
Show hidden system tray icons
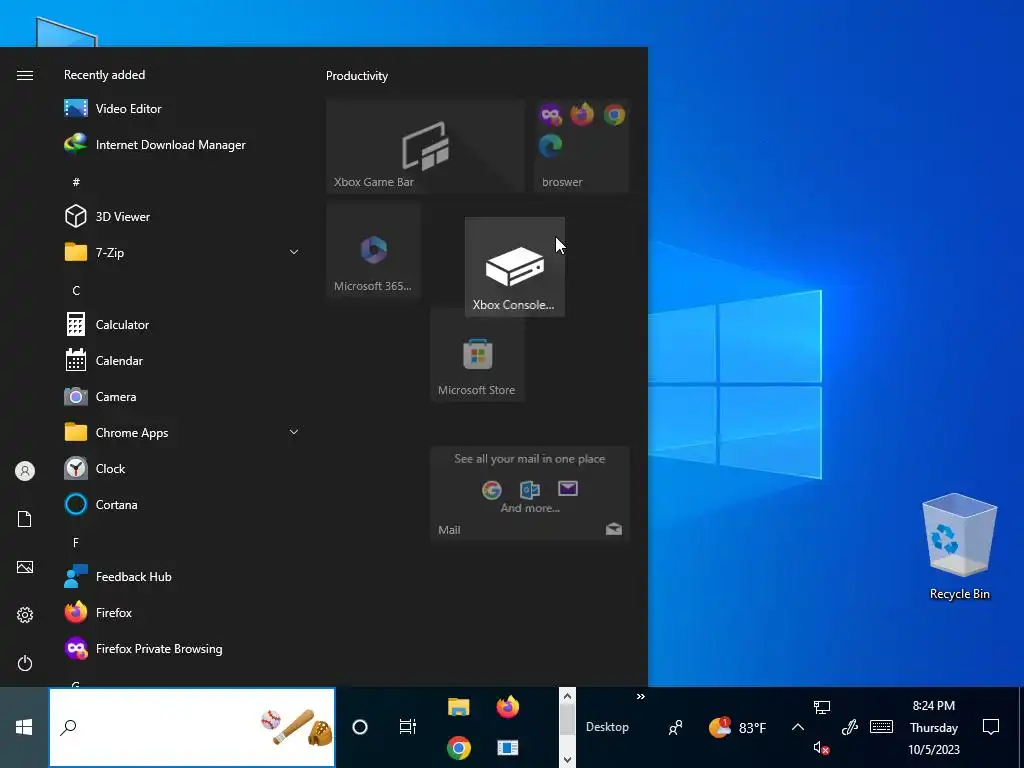tap(797, 727)
